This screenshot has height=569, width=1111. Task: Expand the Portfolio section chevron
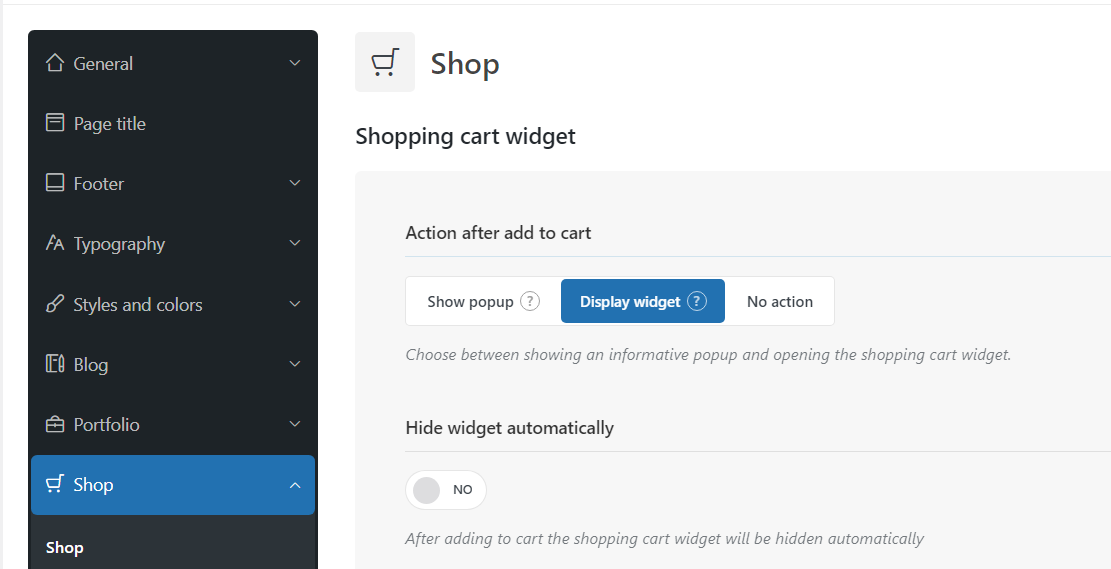pyautogui.click(x=295, y=424)
